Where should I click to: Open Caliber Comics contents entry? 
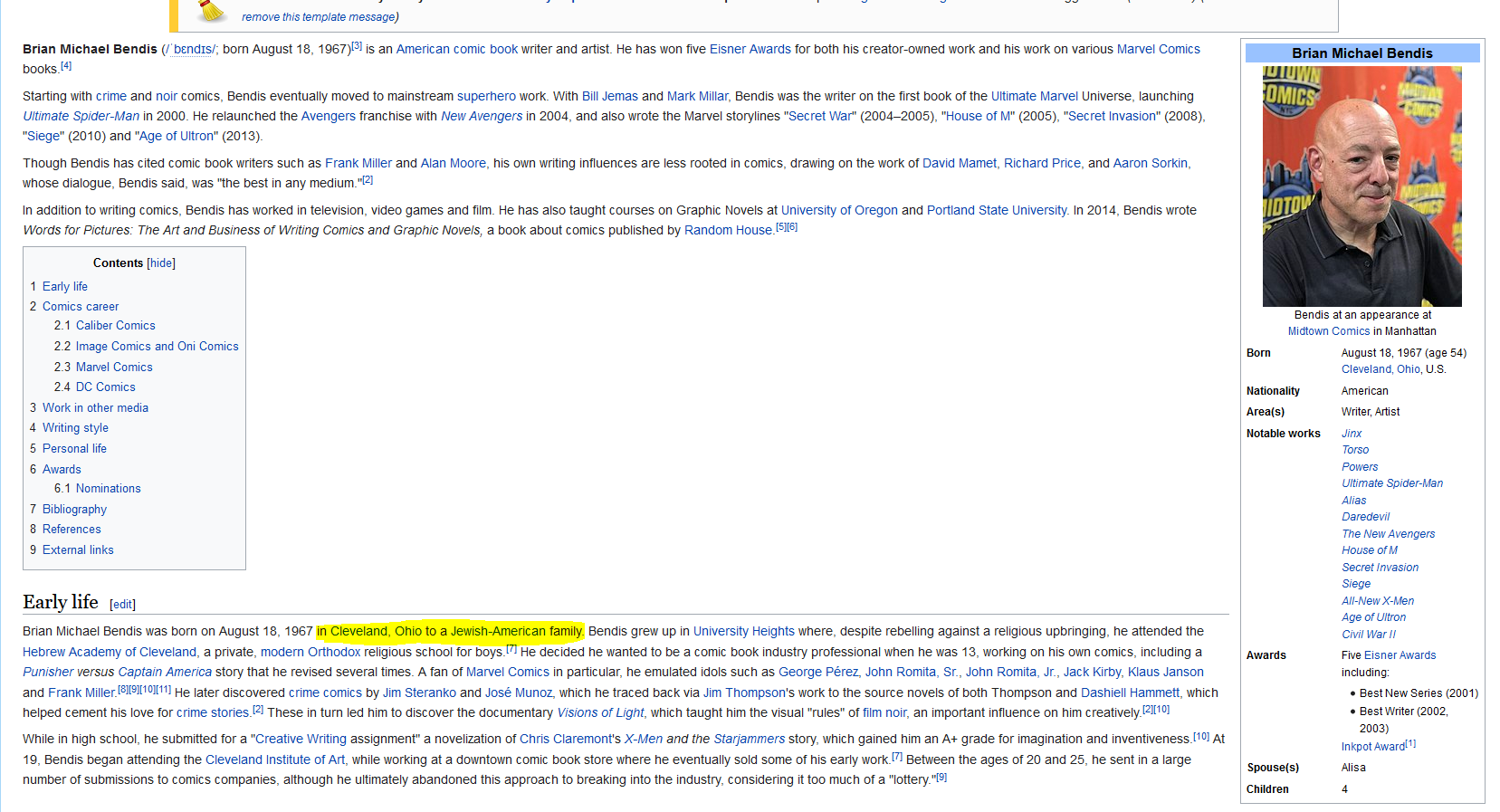[116, 326]
